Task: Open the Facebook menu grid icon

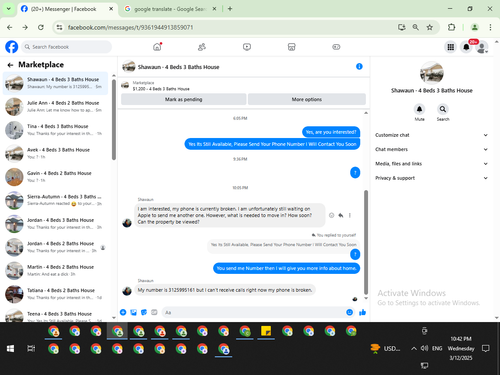Action: tap(451, 47)
